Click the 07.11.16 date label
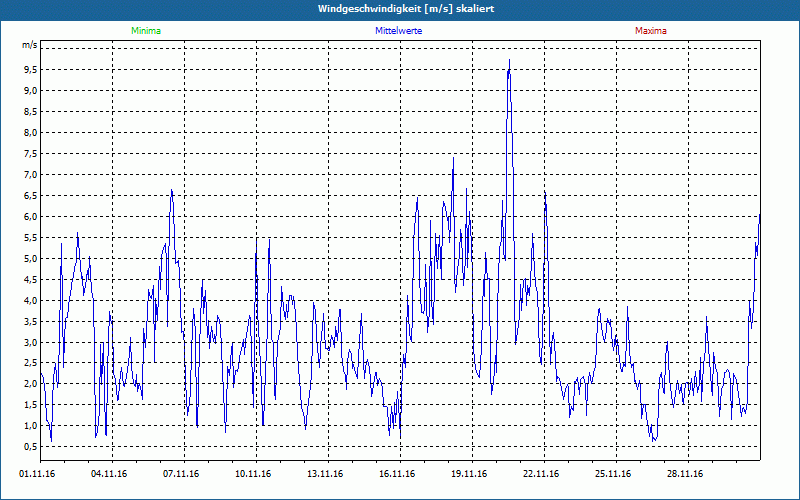This screenshot has width=800, height=500. (x=181, y=474)
